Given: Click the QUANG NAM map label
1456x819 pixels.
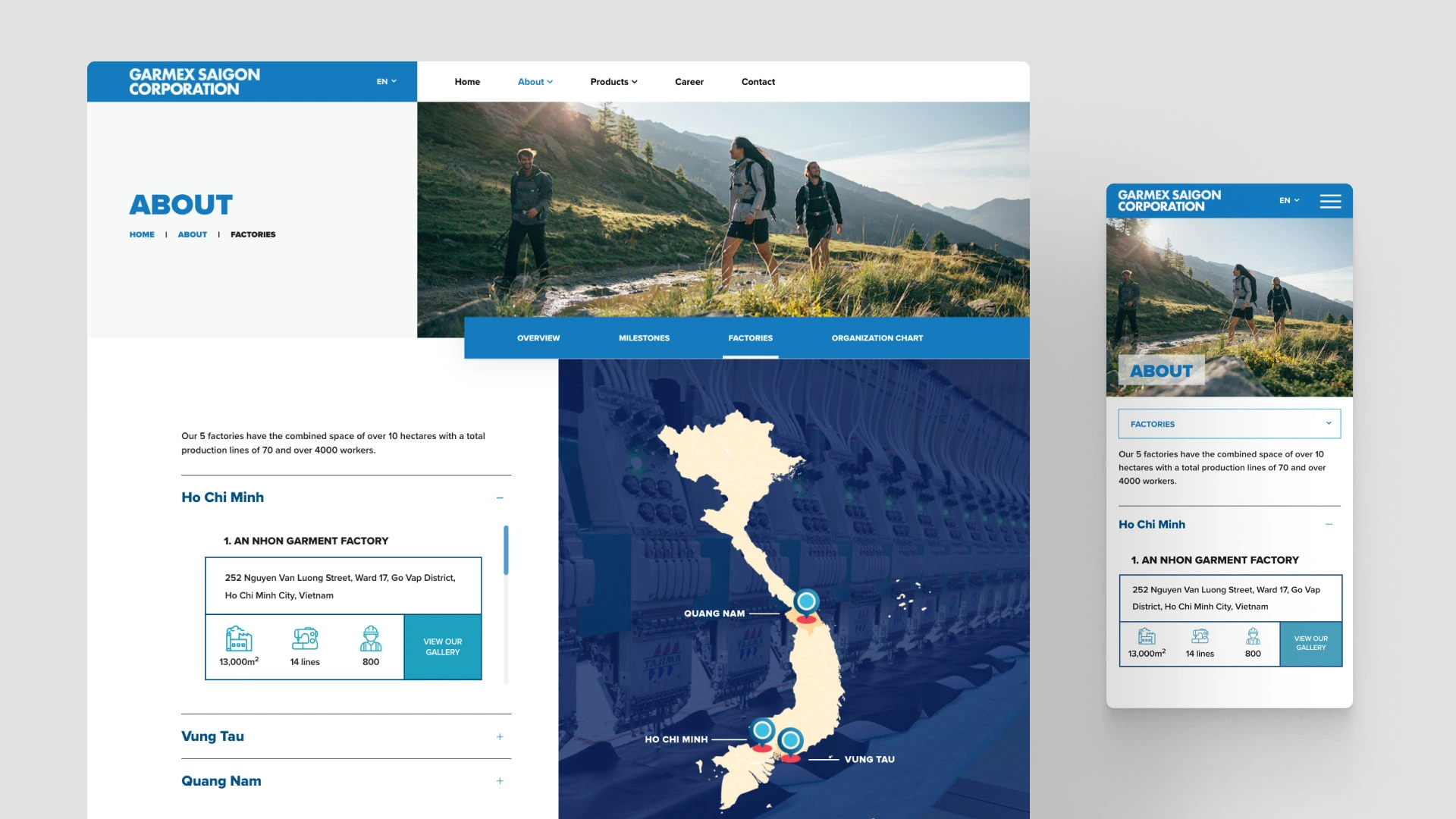Looking at the screenshot, I should pos(714,613).
